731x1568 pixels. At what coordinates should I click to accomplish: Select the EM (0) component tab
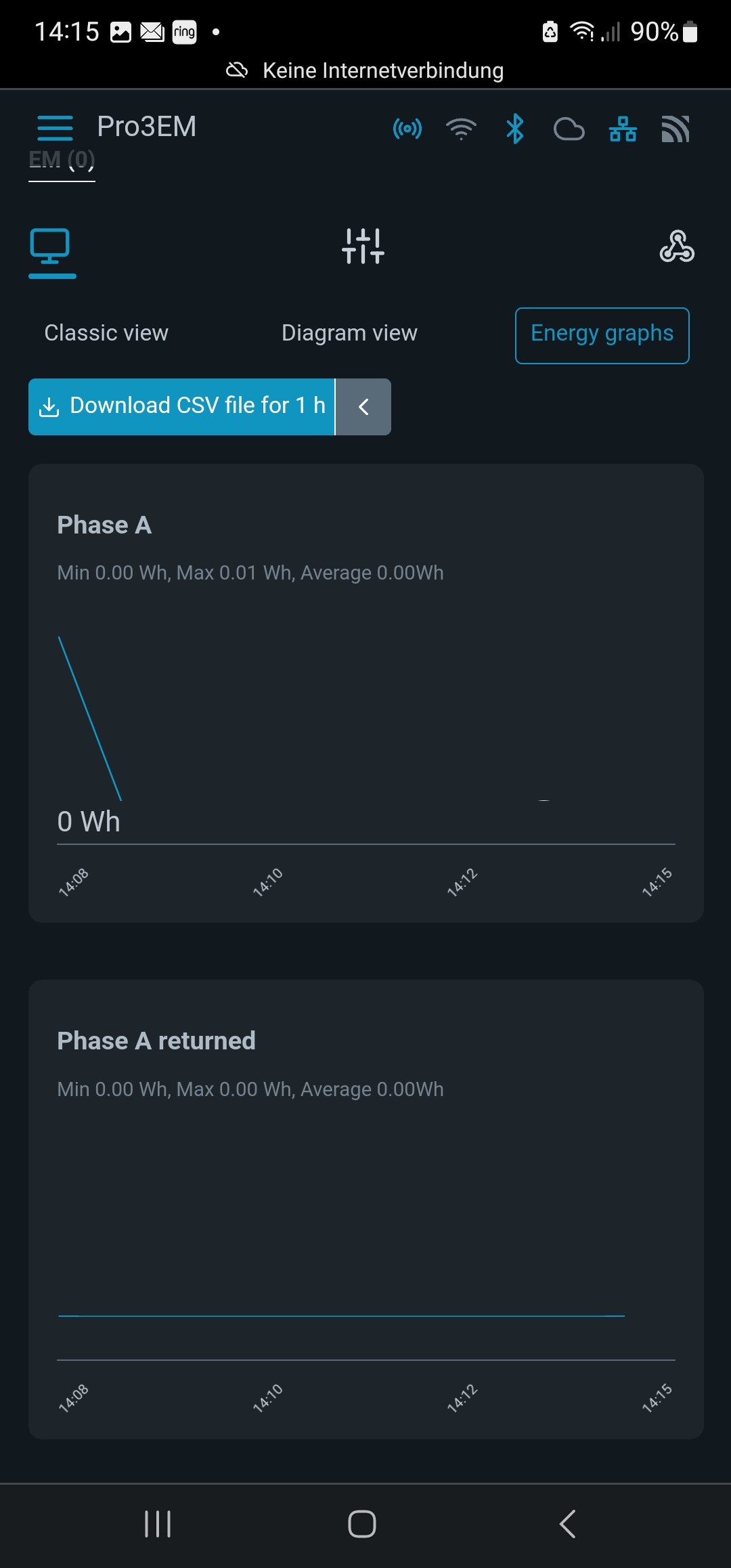coord(62,161)
